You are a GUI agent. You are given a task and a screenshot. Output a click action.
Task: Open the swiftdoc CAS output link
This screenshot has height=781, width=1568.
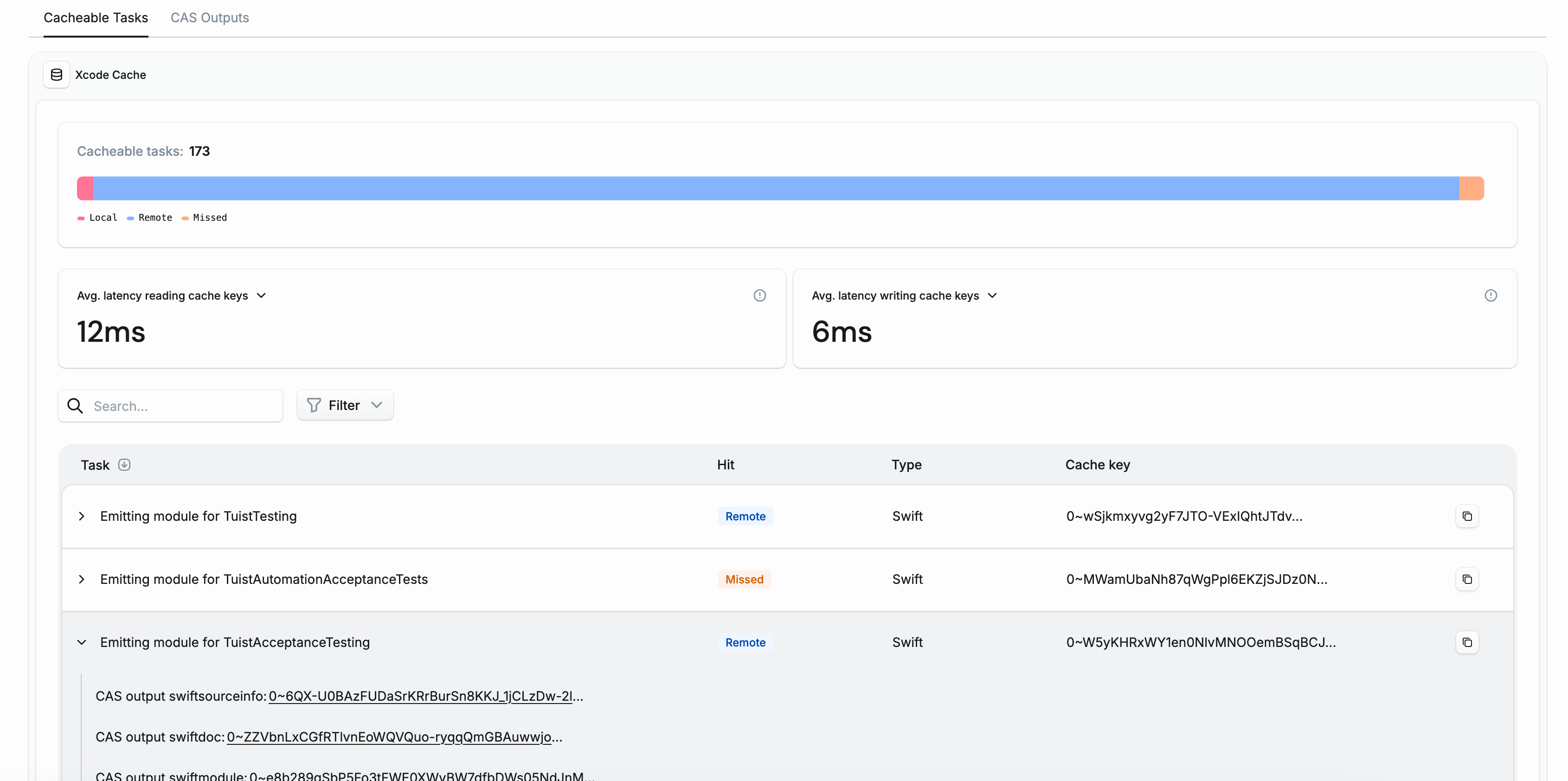[390, 736]
